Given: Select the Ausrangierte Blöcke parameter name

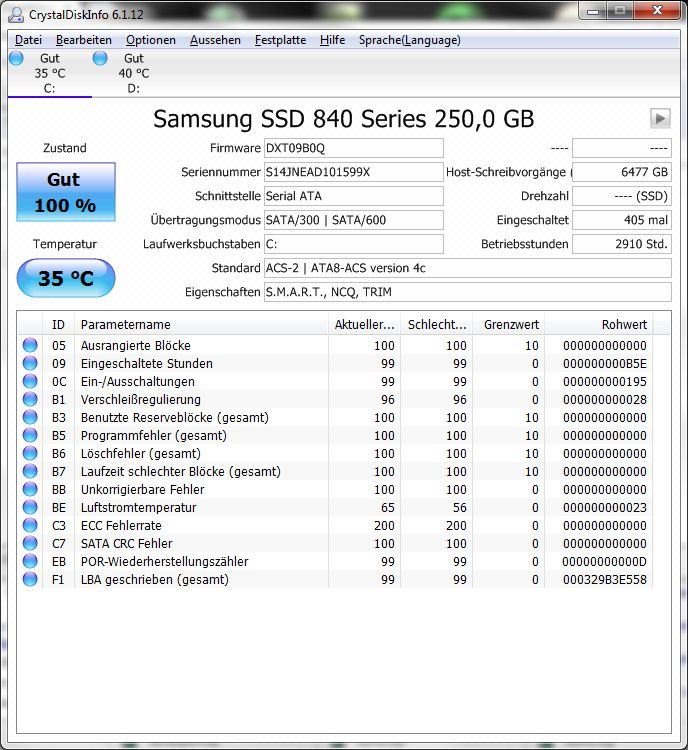Looking at the screenshot, I should point(135,345).
